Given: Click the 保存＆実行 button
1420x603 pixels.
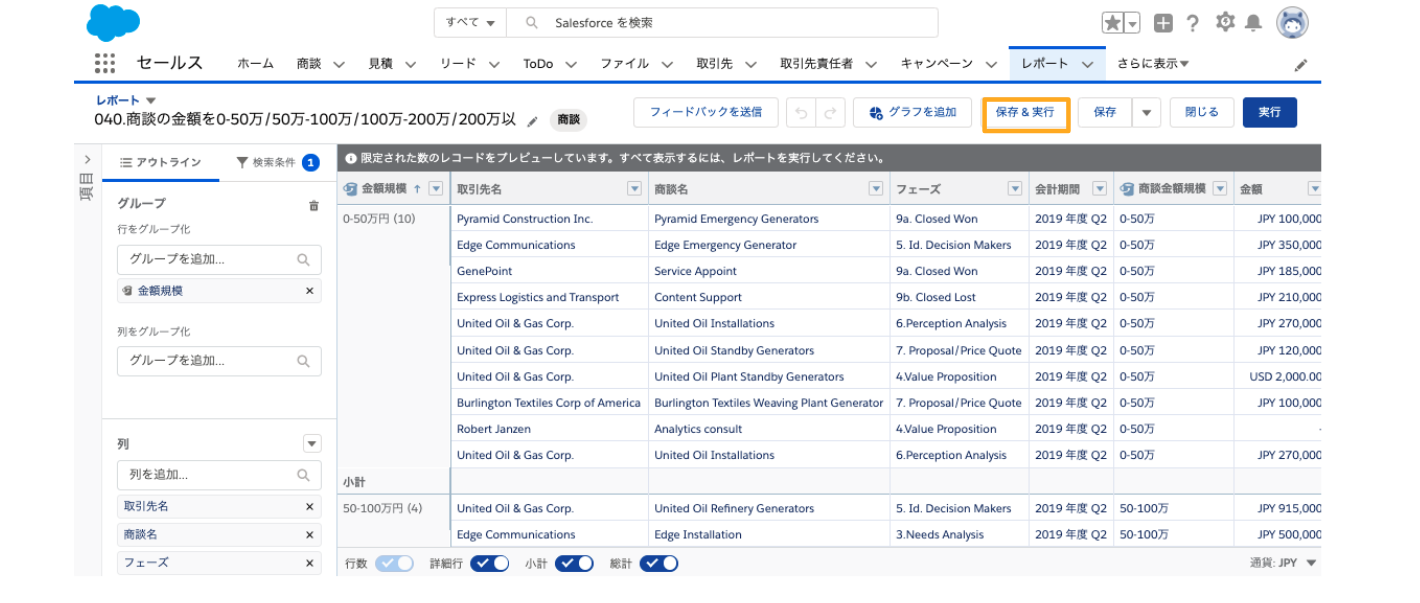Looking at the screenshot, I should point(1026,113).
